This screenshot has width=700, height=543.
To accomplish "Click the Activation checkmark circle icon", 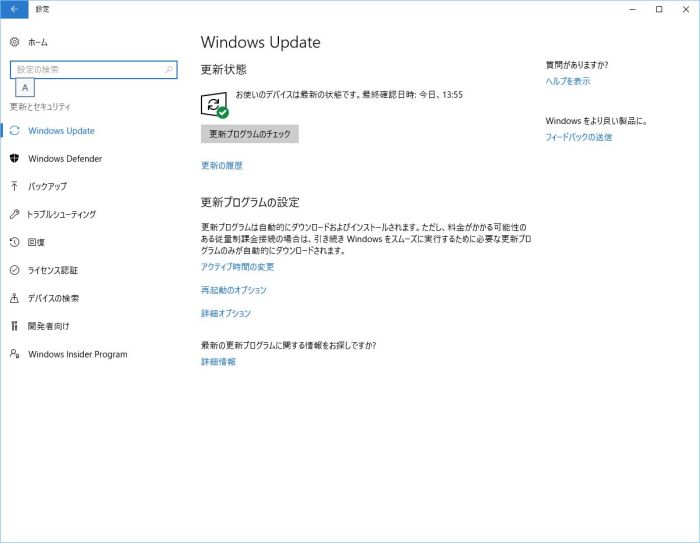I will 14,270.
